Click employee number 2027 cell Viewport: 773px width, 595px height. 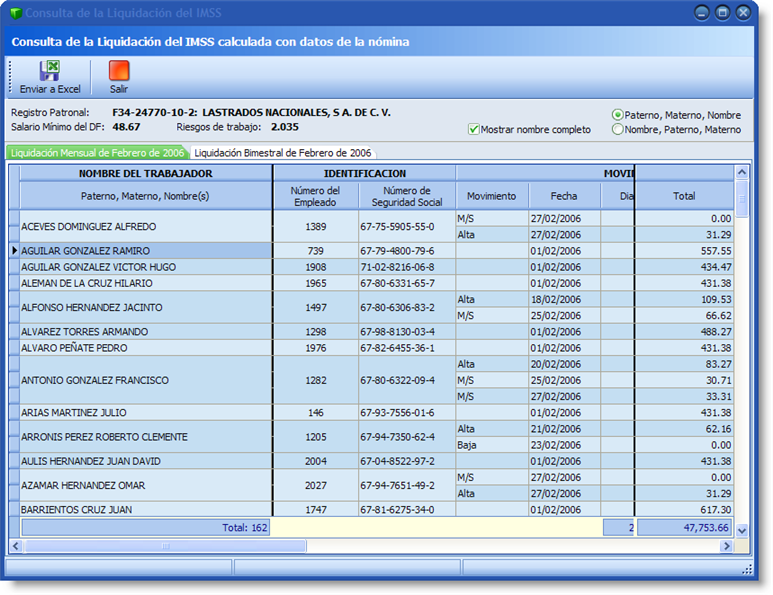(x=316, y=486)
